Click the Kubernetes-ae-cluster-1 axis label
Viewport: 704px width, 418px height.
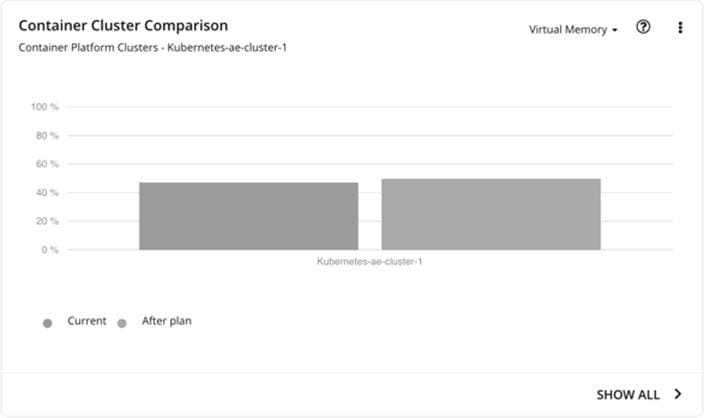(x=370, y=261)
